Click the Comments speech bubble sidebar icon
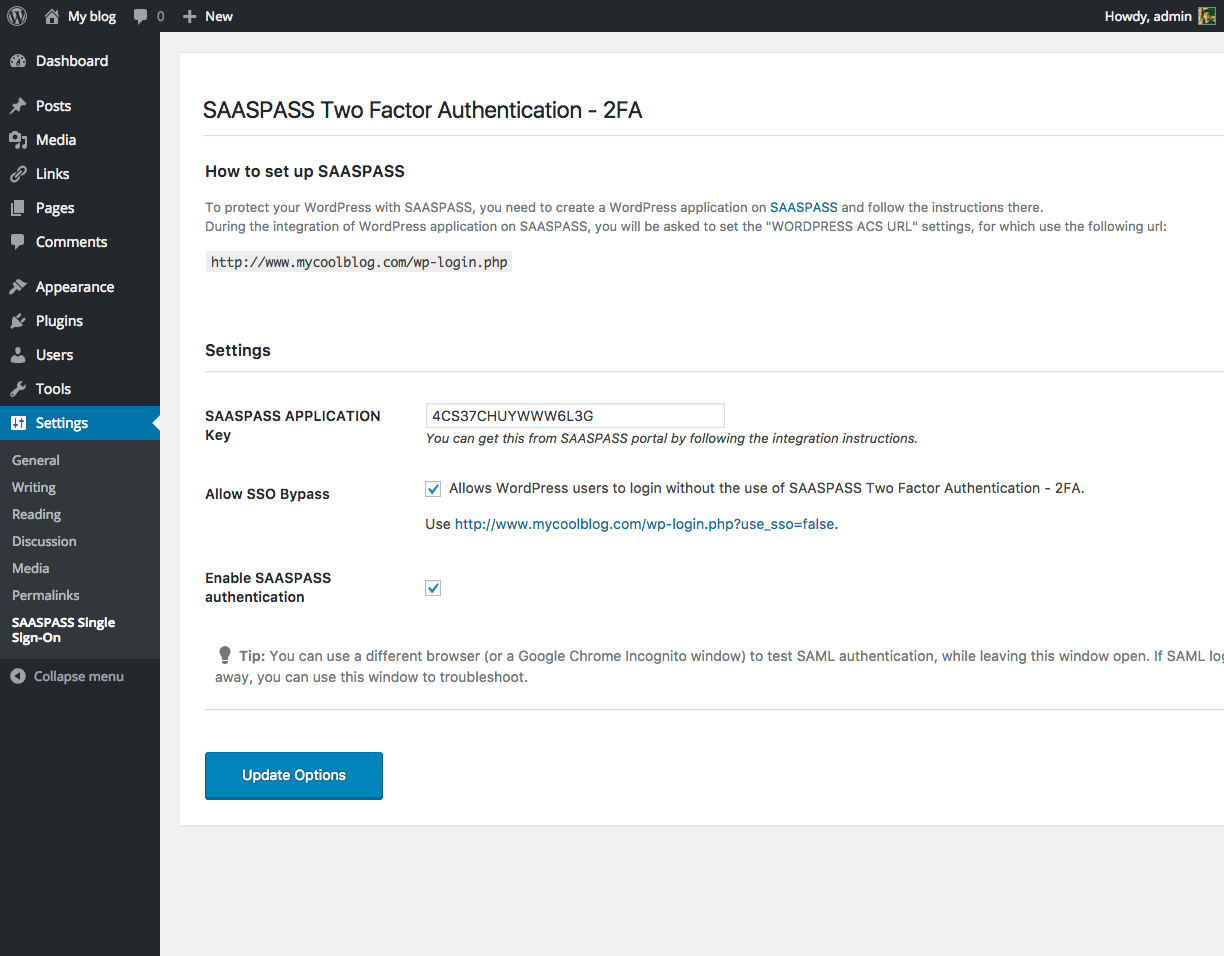The image size is (1224, 956). (x=18, y=242)
